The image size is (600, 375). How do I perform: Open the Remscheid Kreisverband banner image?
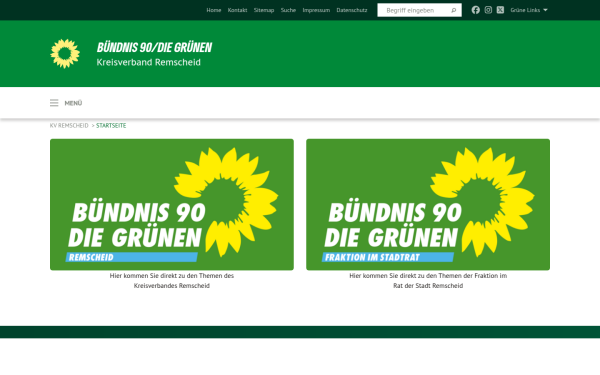pyautogui.click(x=172, y=204)
